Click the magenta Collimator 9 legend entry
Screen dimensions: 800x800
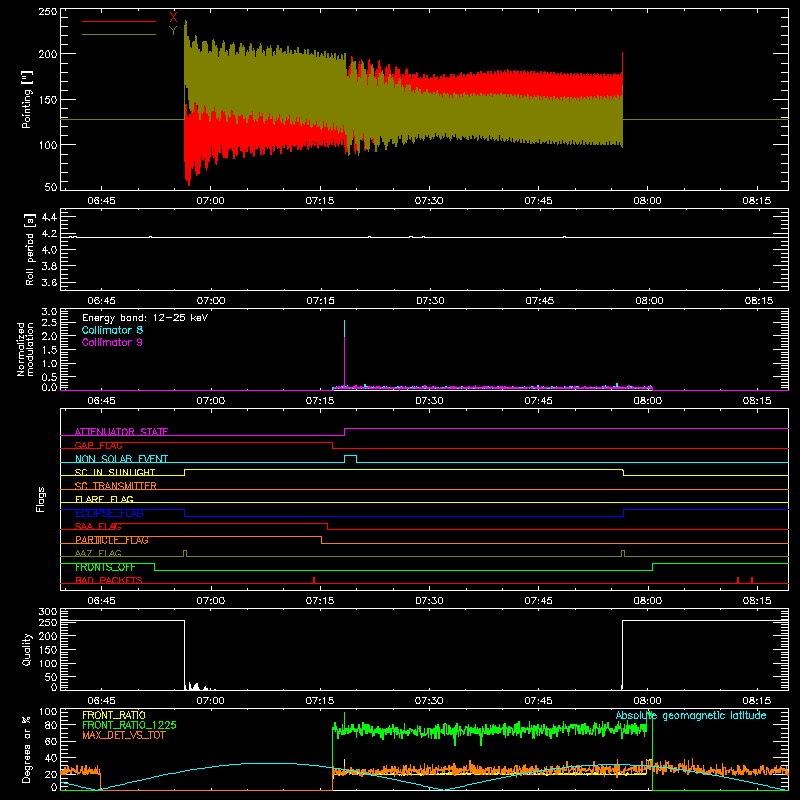[x=112, y=342]
